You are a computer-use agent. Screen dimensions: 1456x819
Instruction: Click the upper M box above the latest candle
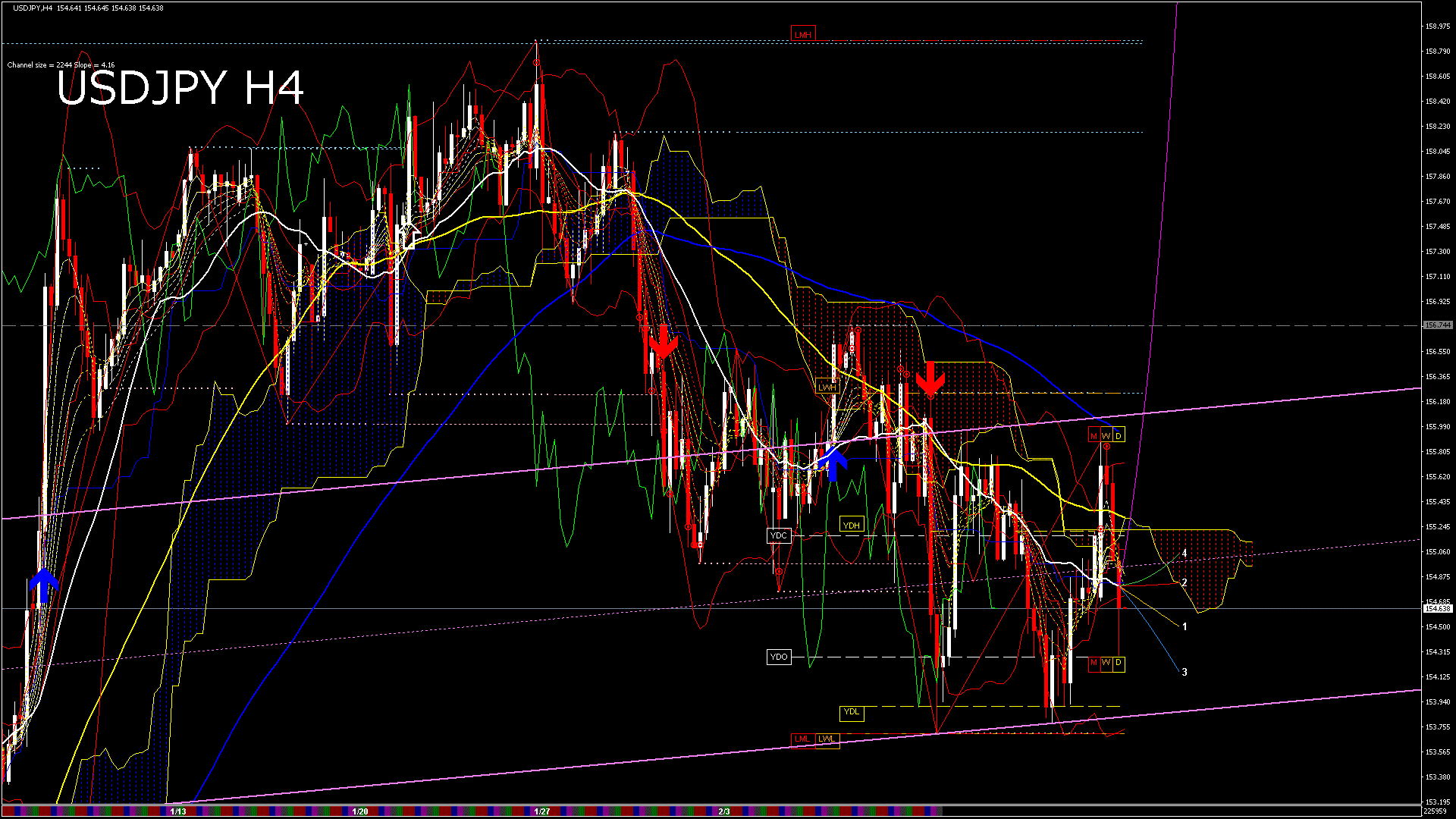point(1094,435)
